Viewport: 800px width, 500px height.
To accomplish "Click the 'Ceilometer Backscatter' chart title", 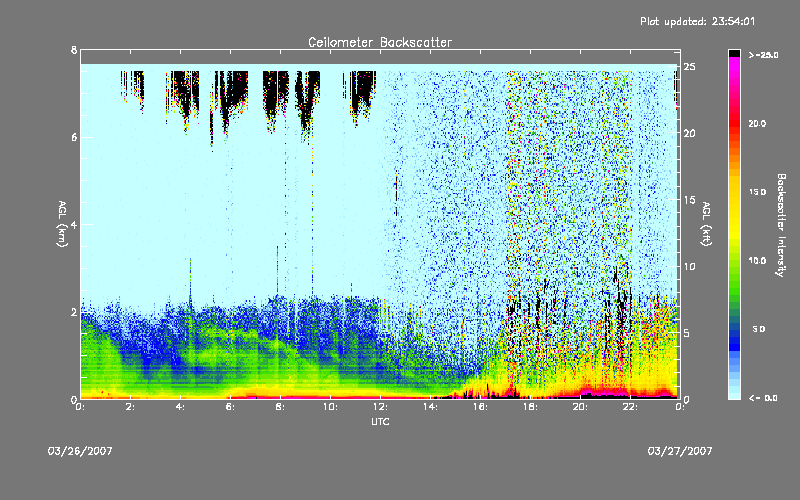I will coord(380,42).
